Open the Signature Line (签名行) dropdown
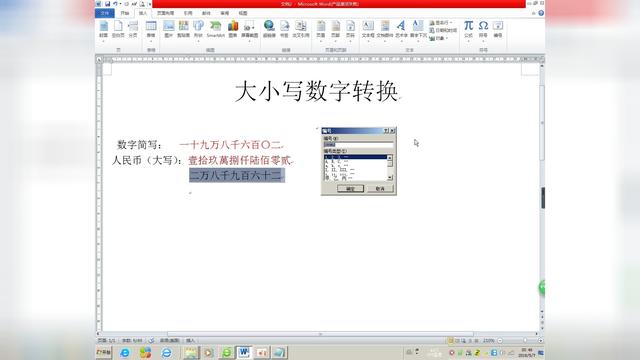The image size is (640, 360). 440,23
